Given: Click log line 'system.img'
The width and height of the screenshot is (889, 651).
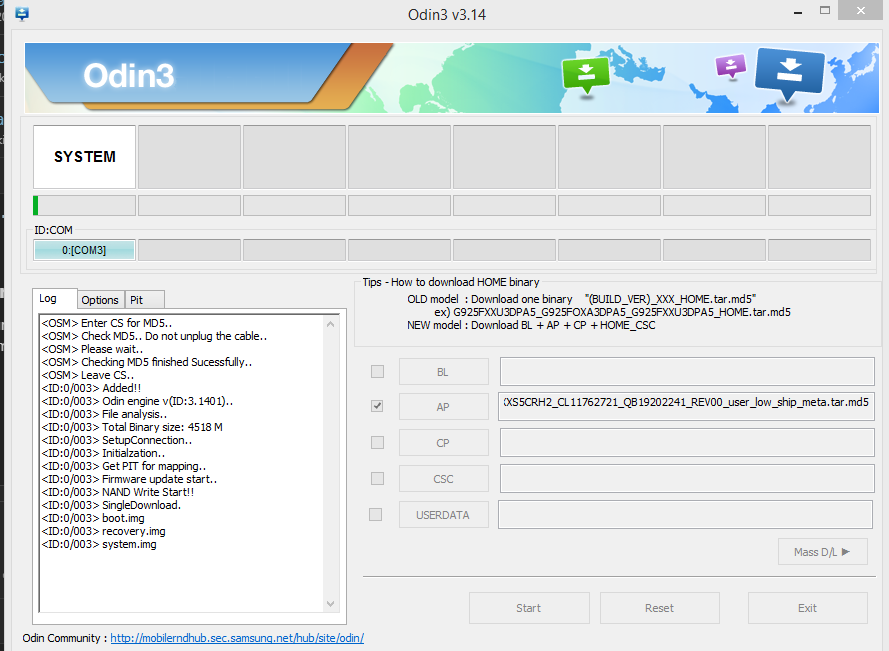Looking at the screenshot, I should 99,544.
